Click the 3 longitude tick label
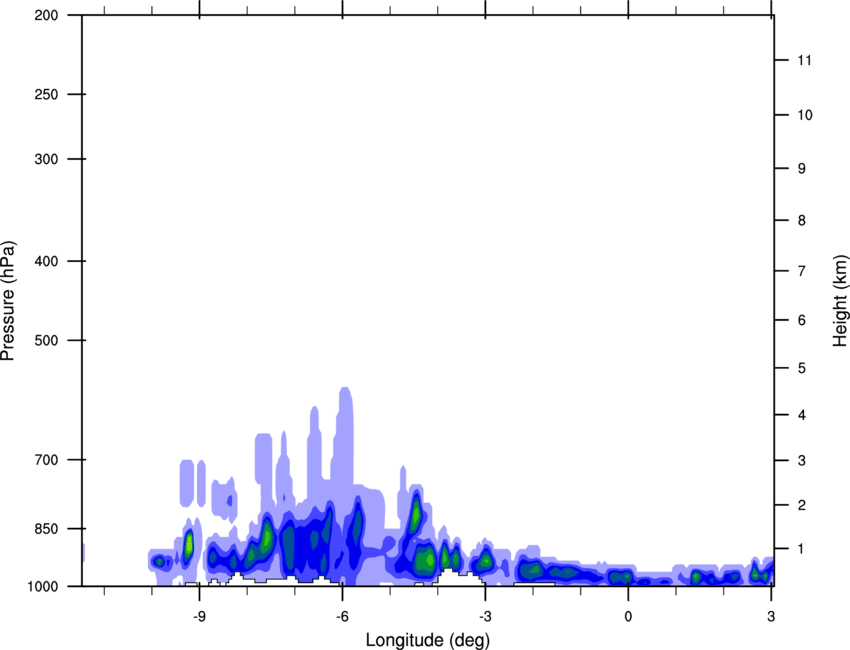 click(x=771, y=616)
